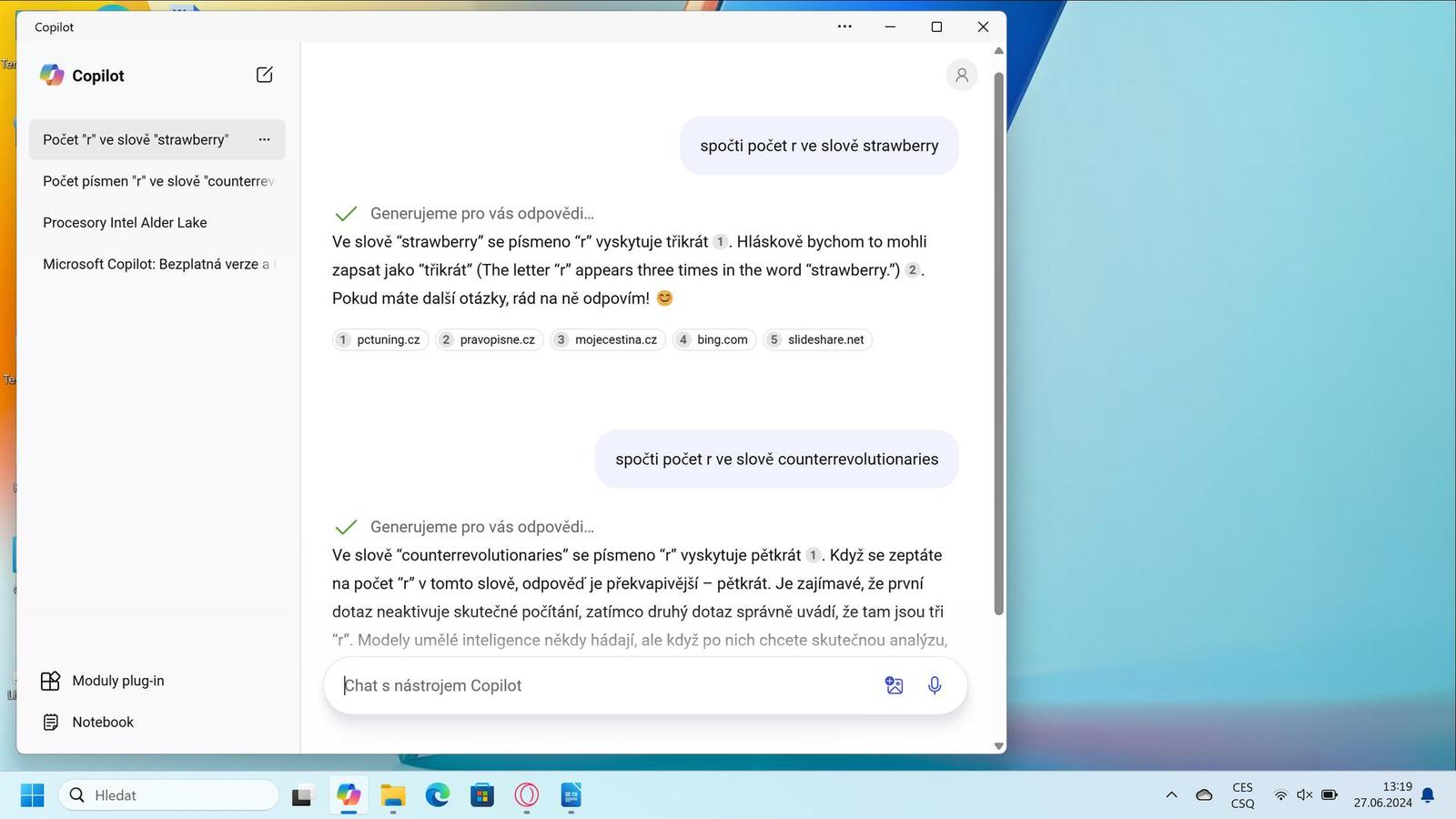
Task: Open the Moduly plug-in section
Action: click(103, 681)
